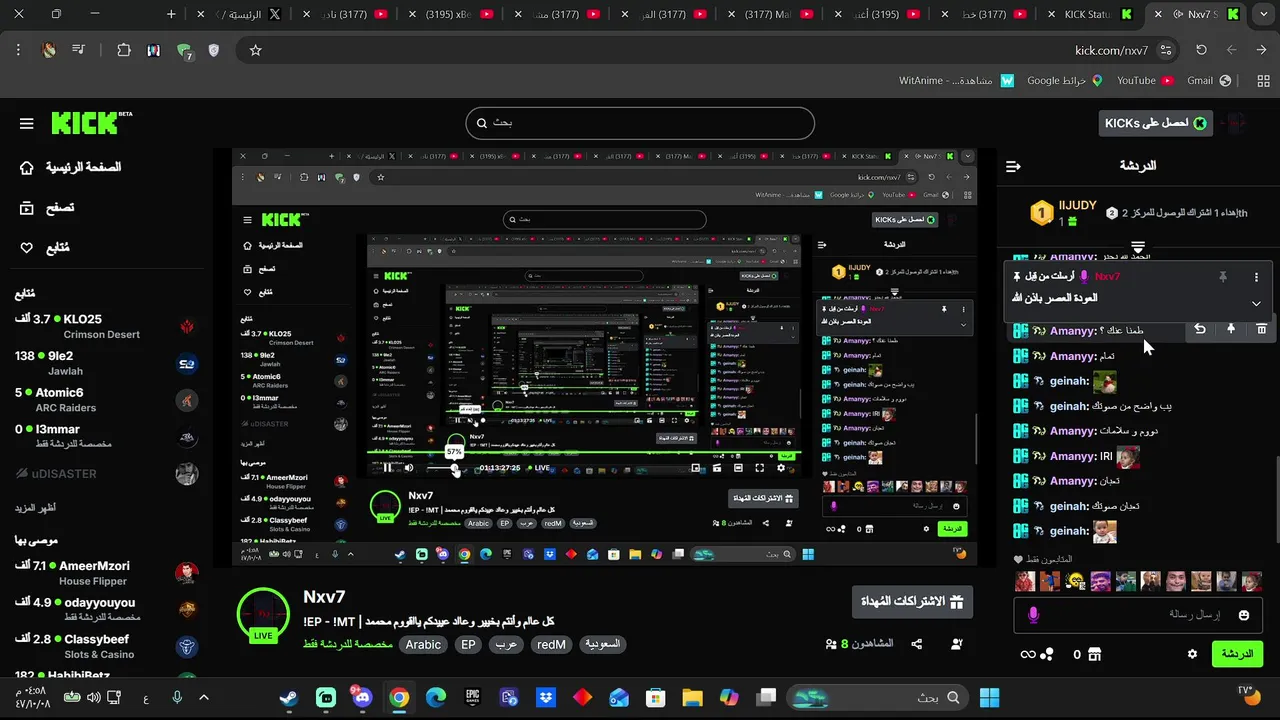Click the stream video player
The width and height of the screenshot is (1280, 720).
coord(604,357)
